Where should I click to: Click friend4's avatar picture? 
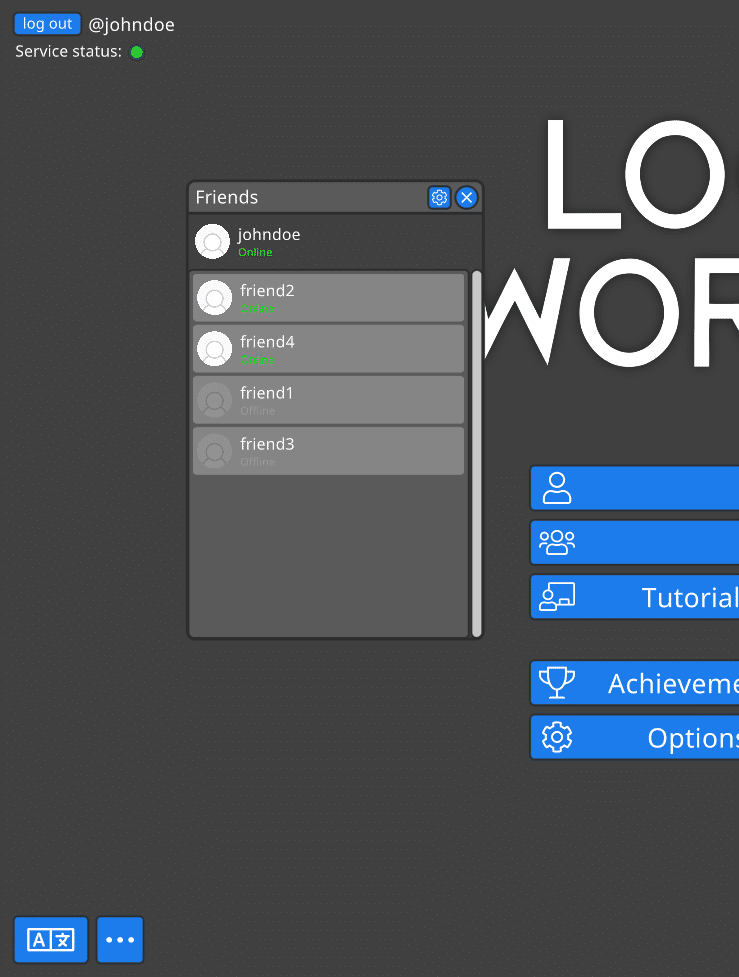pyautogui.click(x=215, y=349)
